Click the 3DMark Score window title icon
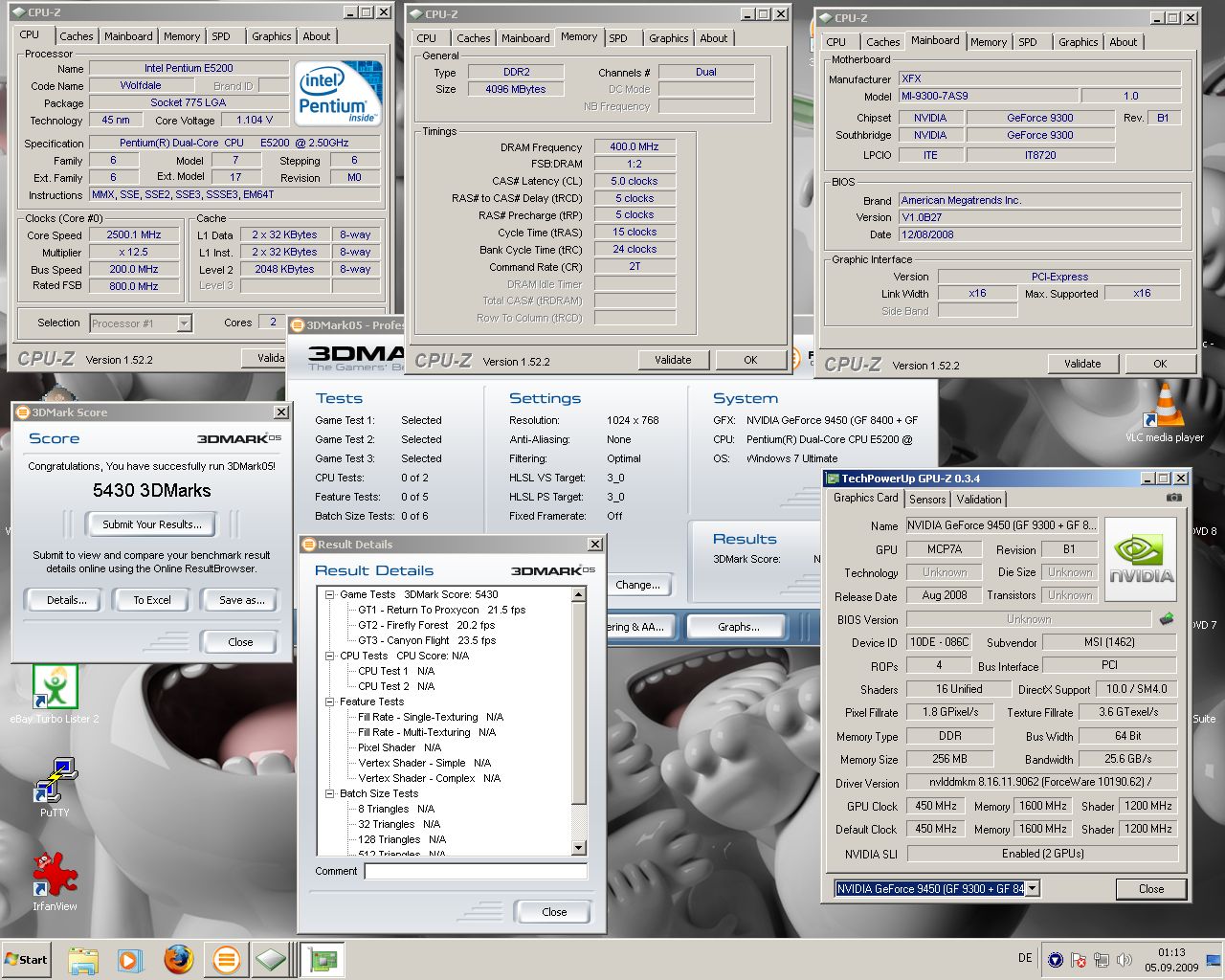The width and height of the screenshot is (1225, 980). tap(23, 412)
